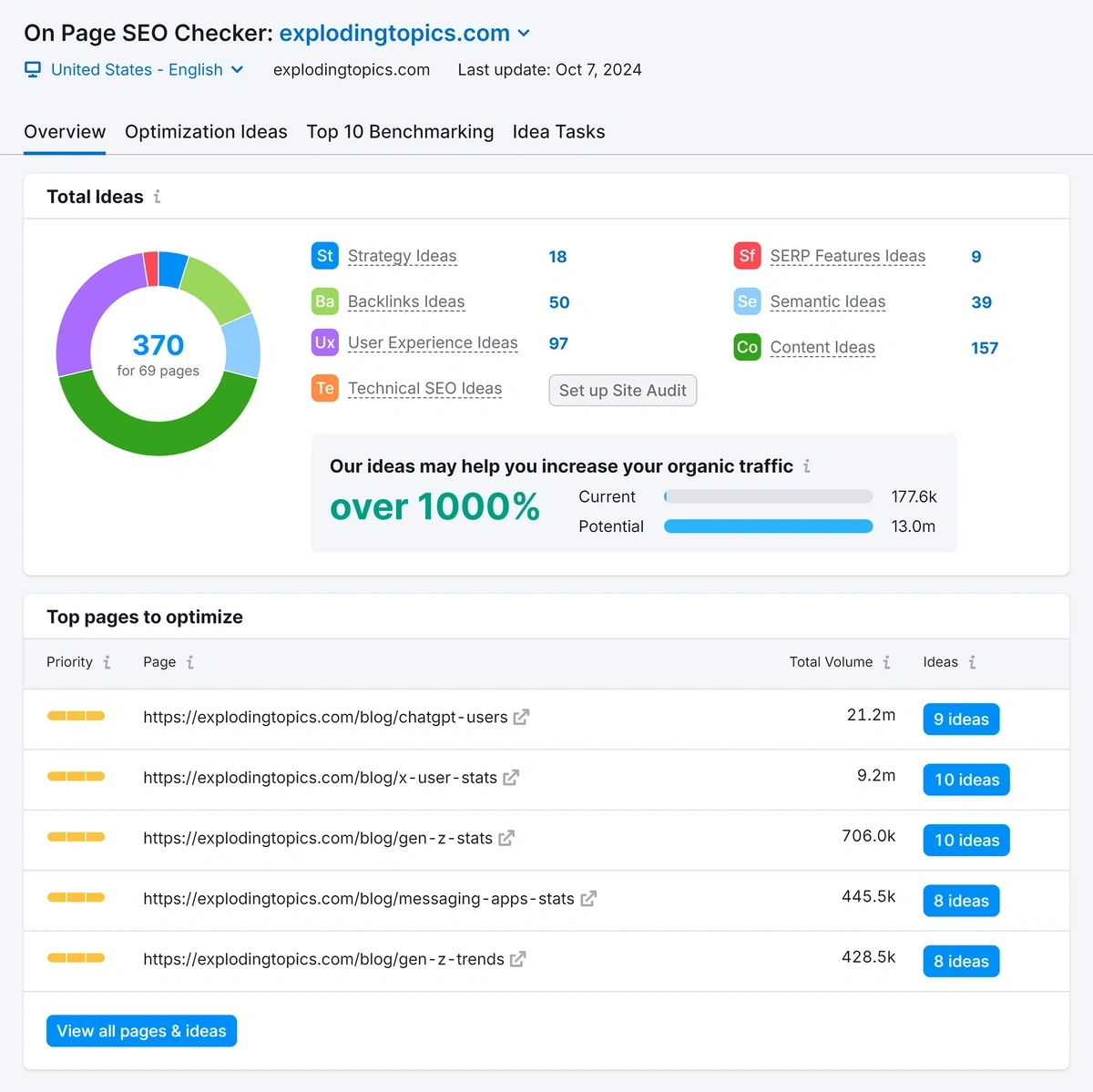This screenshot has width=1093, height=1092.
Task: Click the 13.0m potential traffic value
Action: (x=914, y=526)
